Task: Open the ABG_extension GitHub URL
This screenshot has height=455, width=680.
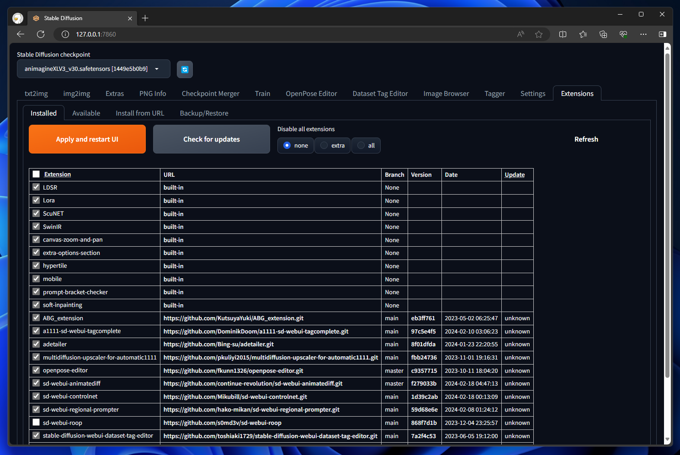Action: 233,318
